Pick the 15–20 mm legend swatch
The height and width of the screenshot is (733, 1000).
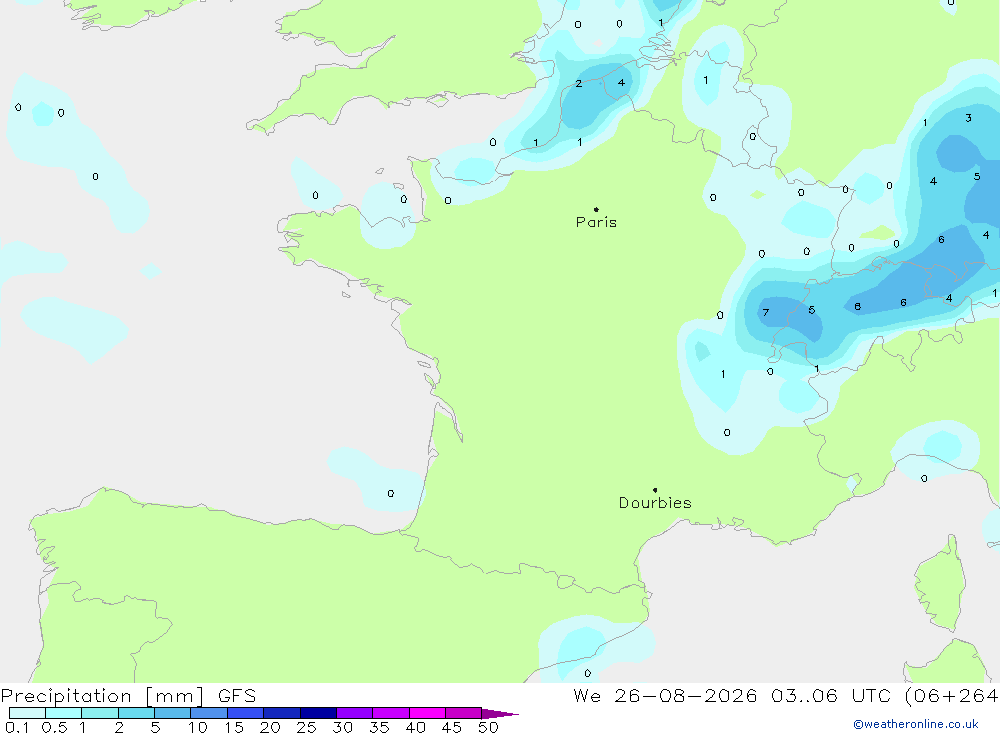[246, 713]
